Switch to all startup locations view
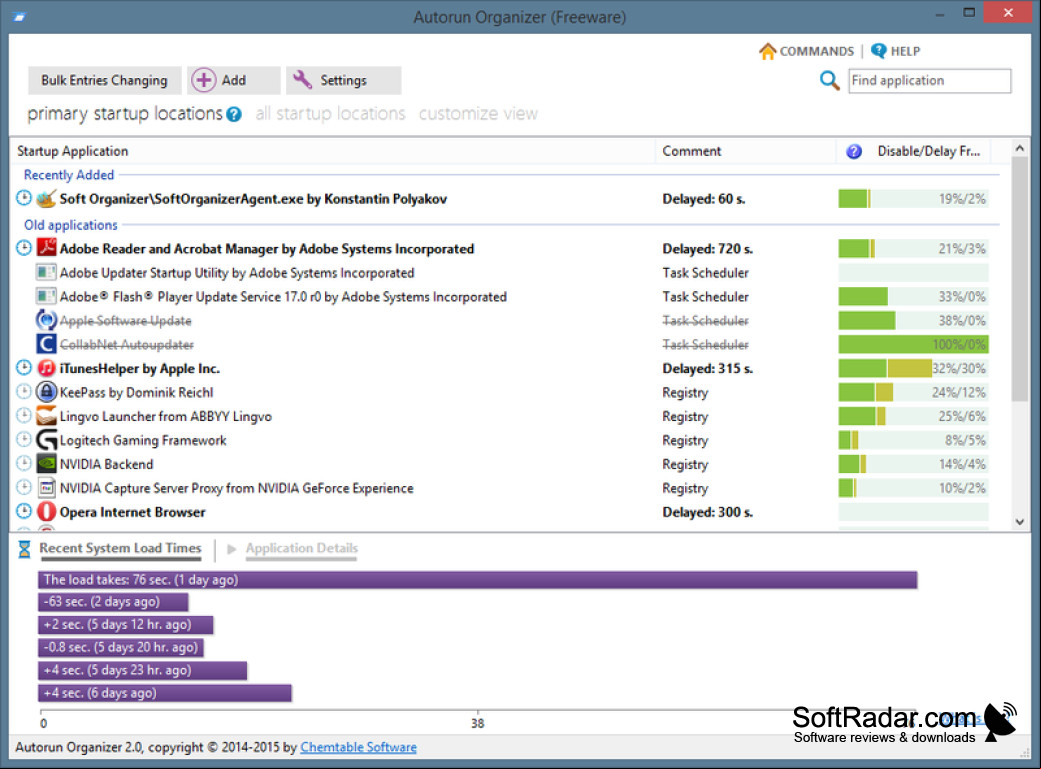Image resolution: width=1041 pixels, height=769 pixels. (331, 114)
